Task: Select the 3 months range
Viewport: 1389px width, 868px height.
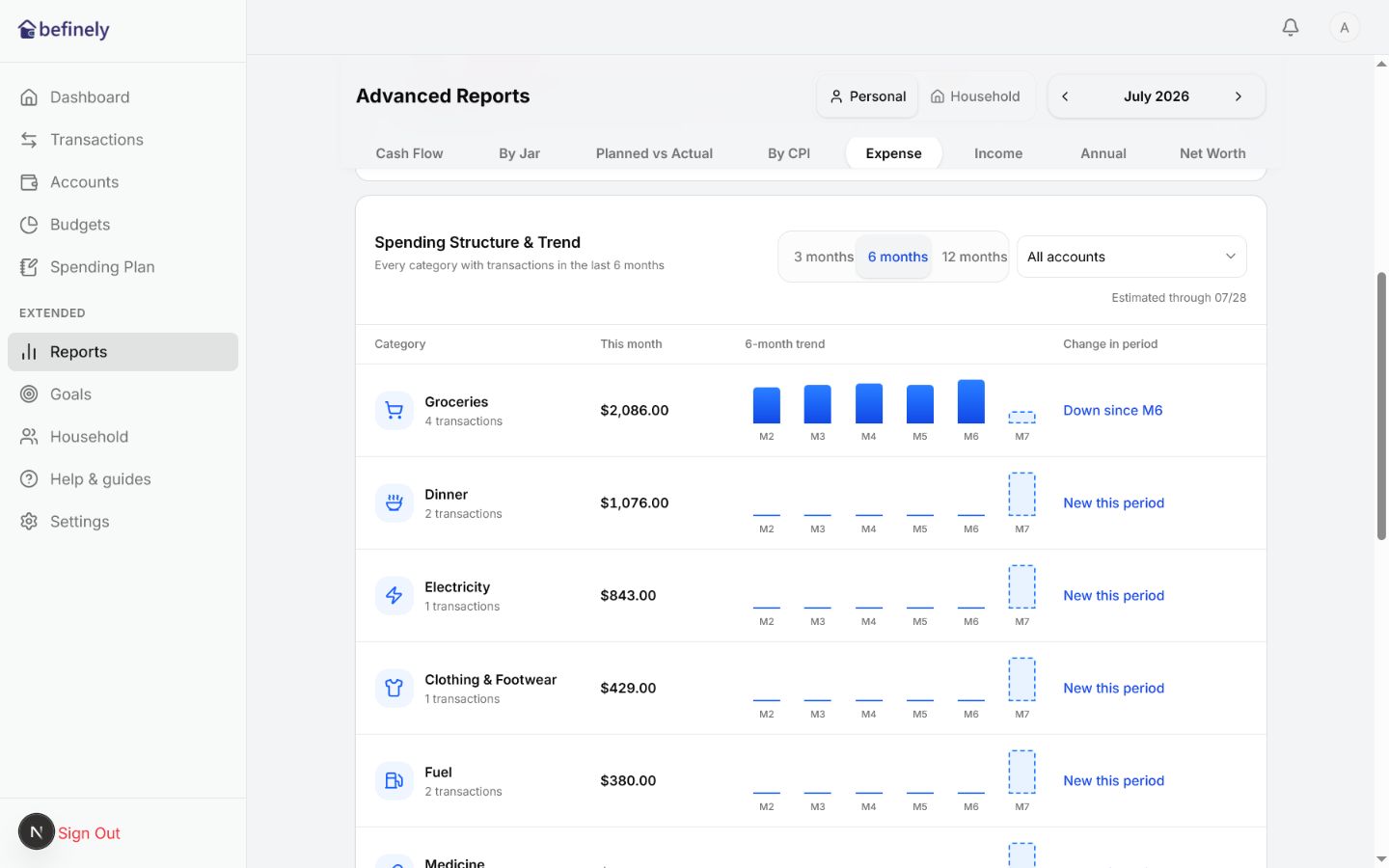Action: point(823,257)
